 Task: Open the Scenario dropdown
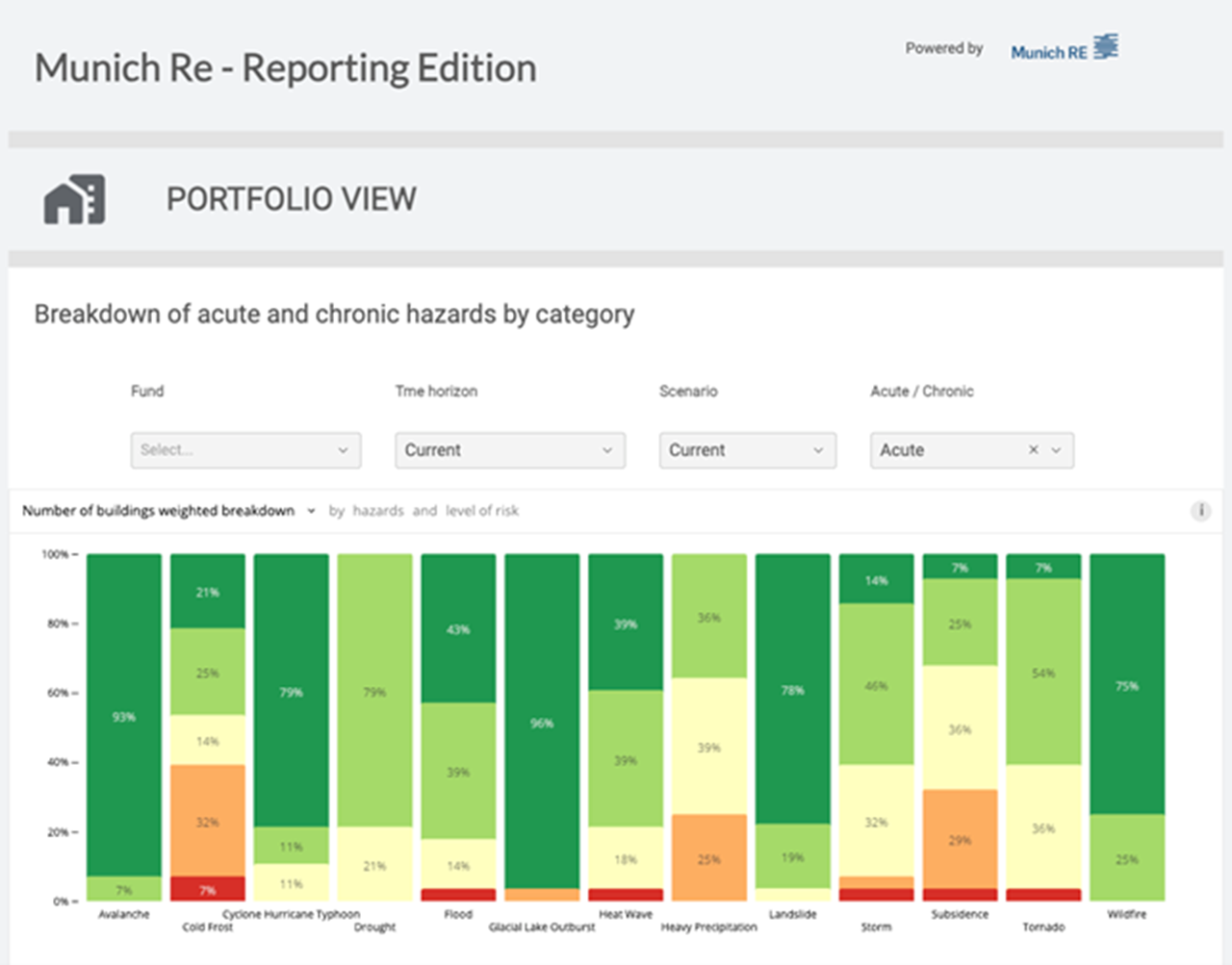748,449
